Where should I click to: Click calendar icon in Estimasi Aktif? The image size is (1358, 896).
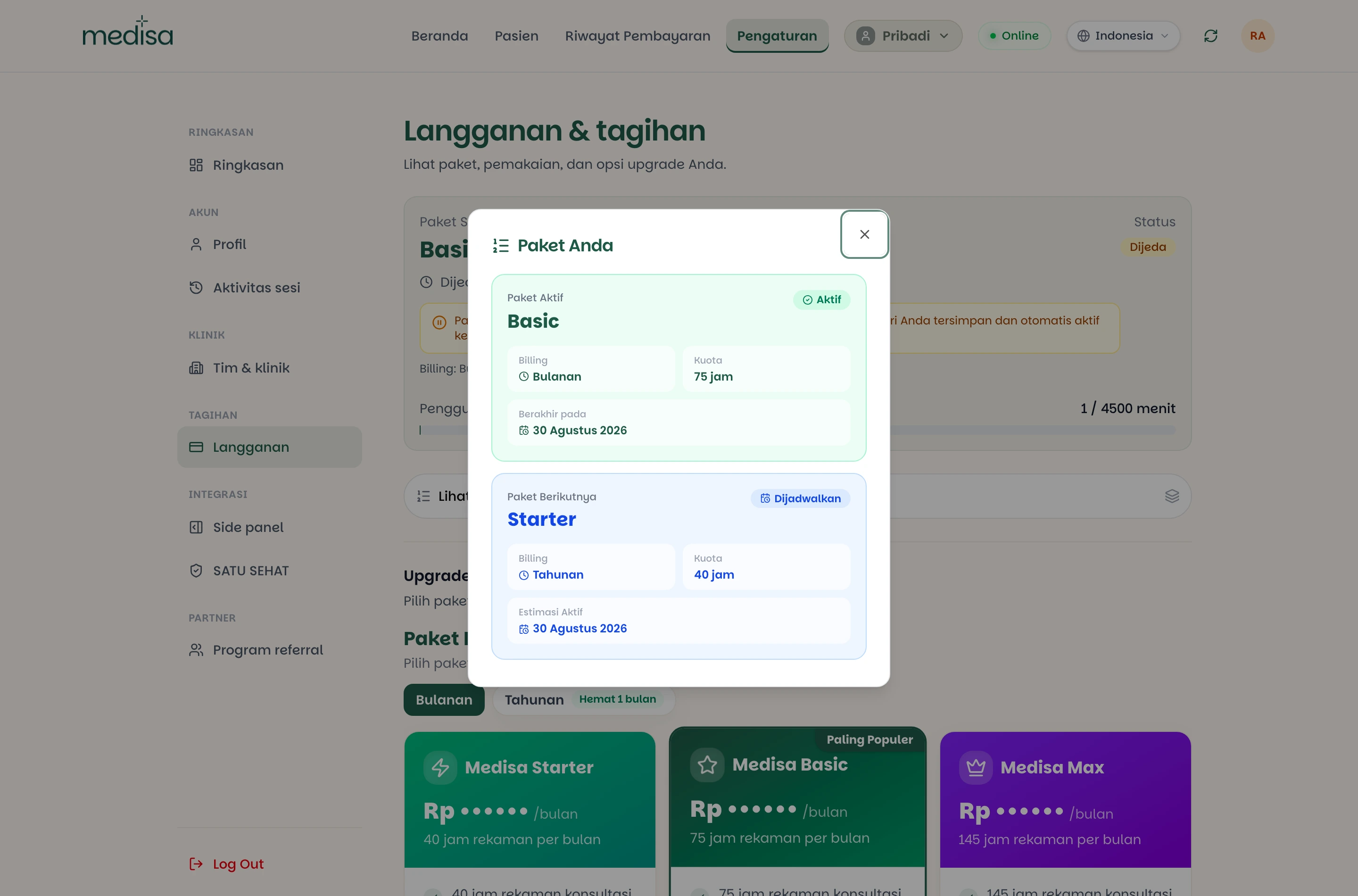523,629
